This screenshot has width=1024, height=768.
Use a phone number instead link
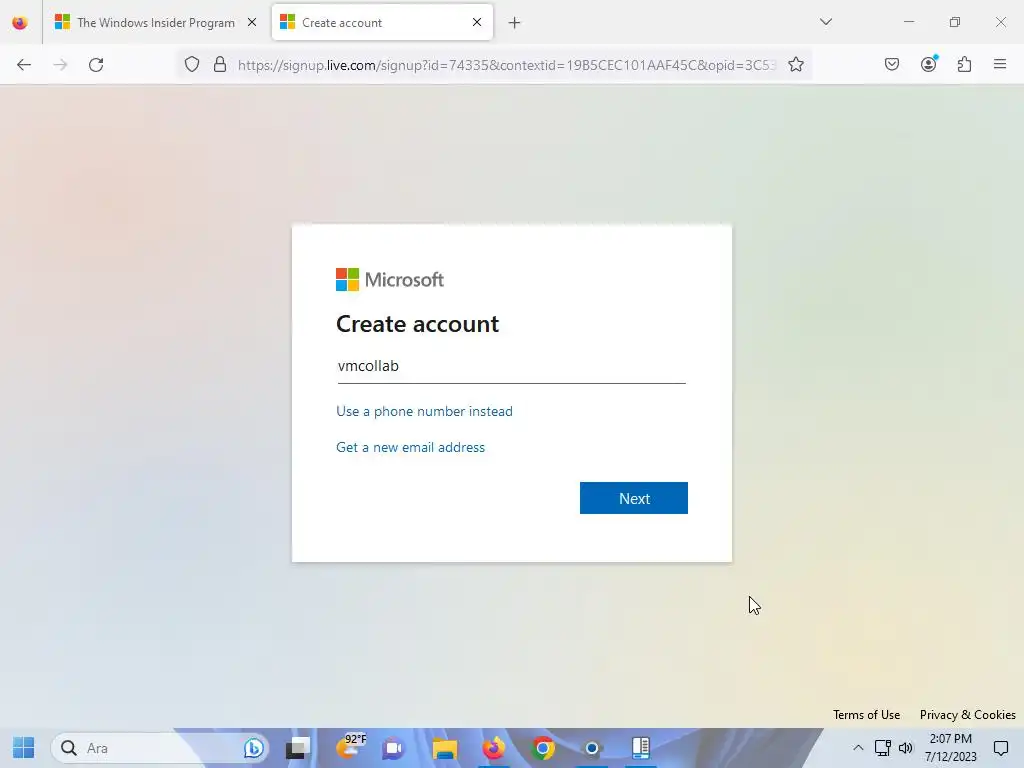[424, 411]
